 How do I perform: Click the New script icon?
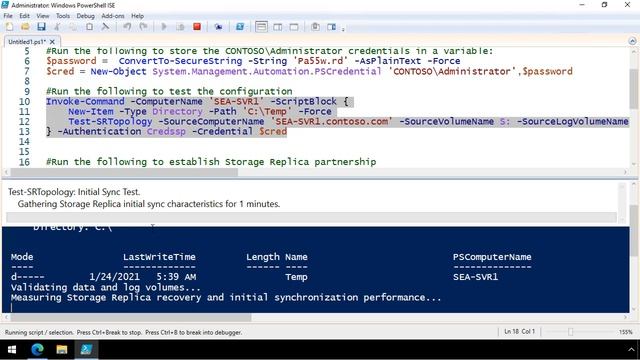[9, 27]
